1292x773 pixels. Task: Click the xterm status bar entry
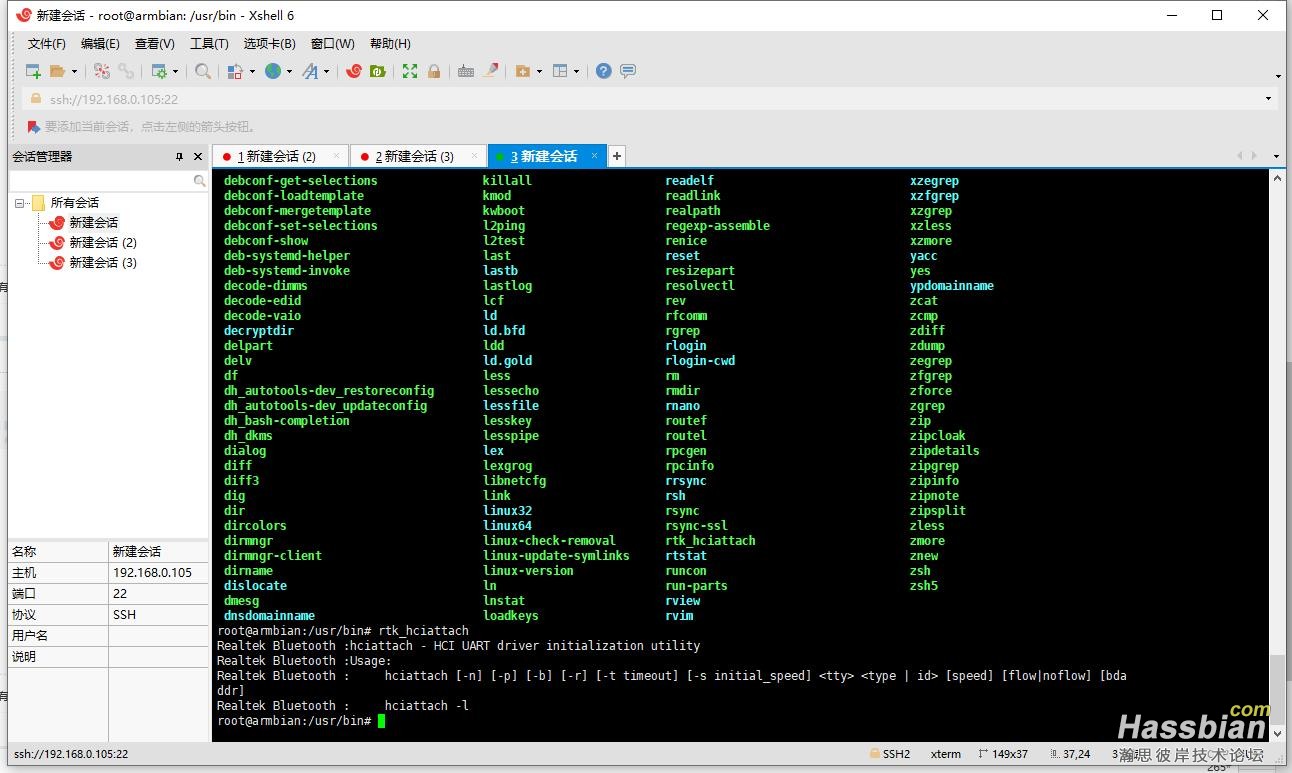point(945,754)
